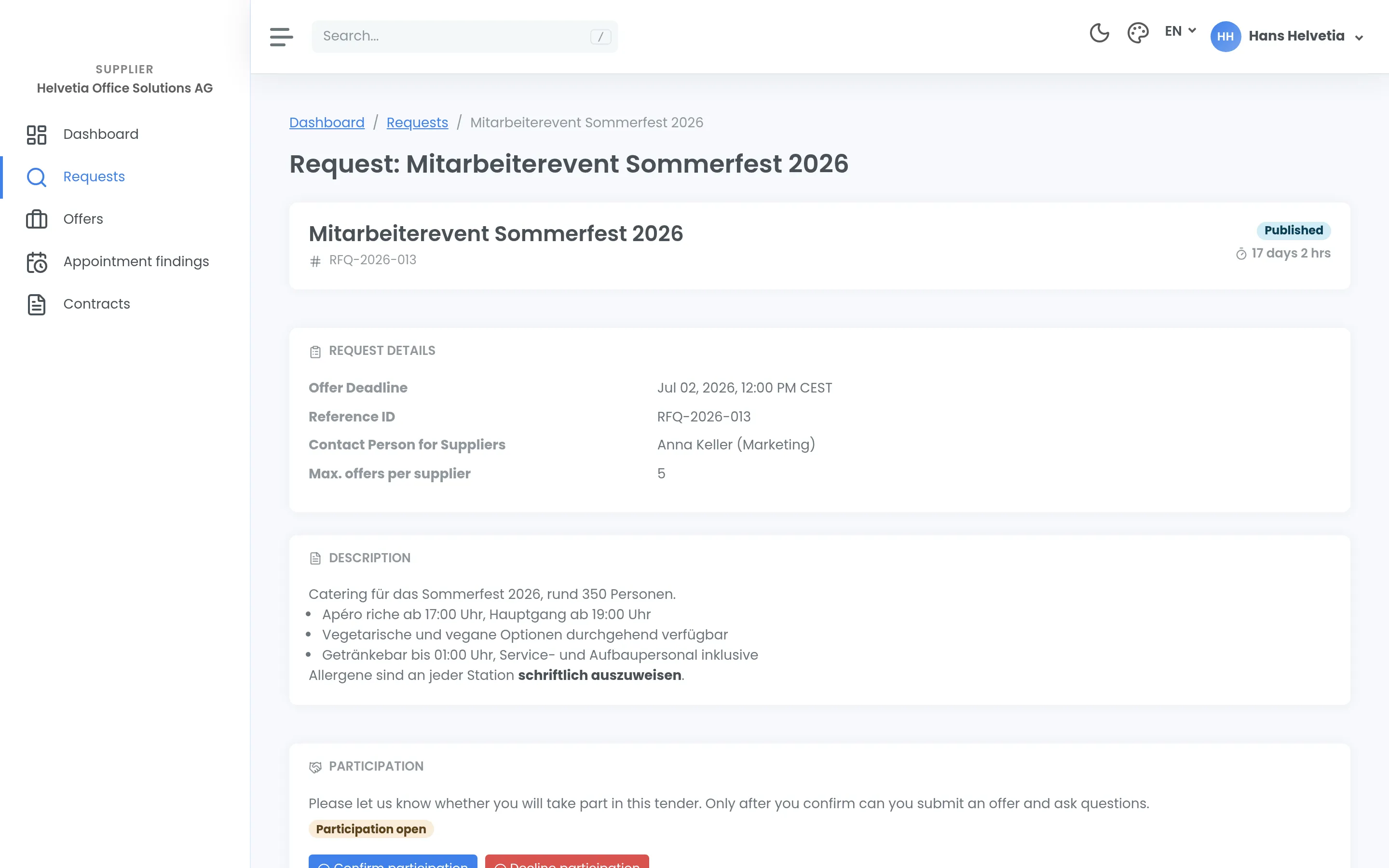This screenshot has height=868, width=1389.
Task: Click the 17 days 2 hrs timer icon
Action: coord(1241,254)
